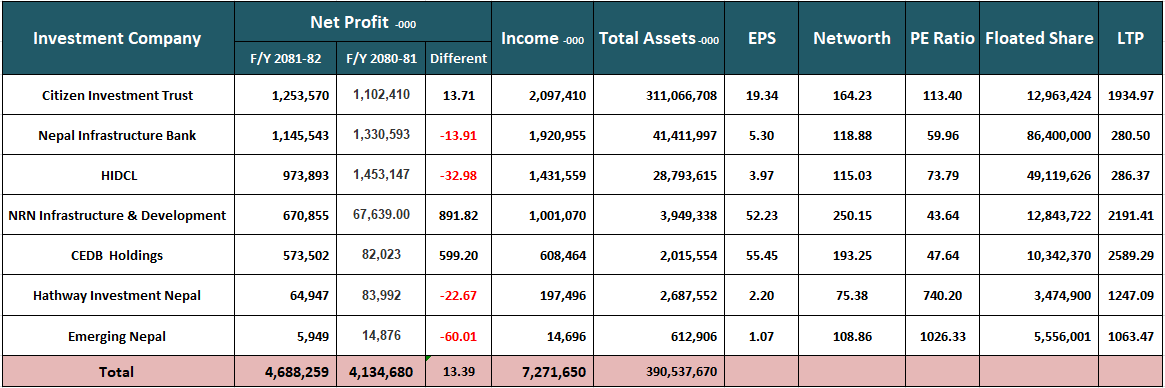The width and height of the screenshot is (1165, 388).
Task: Click the Different column header
Action: click(458, 58)
